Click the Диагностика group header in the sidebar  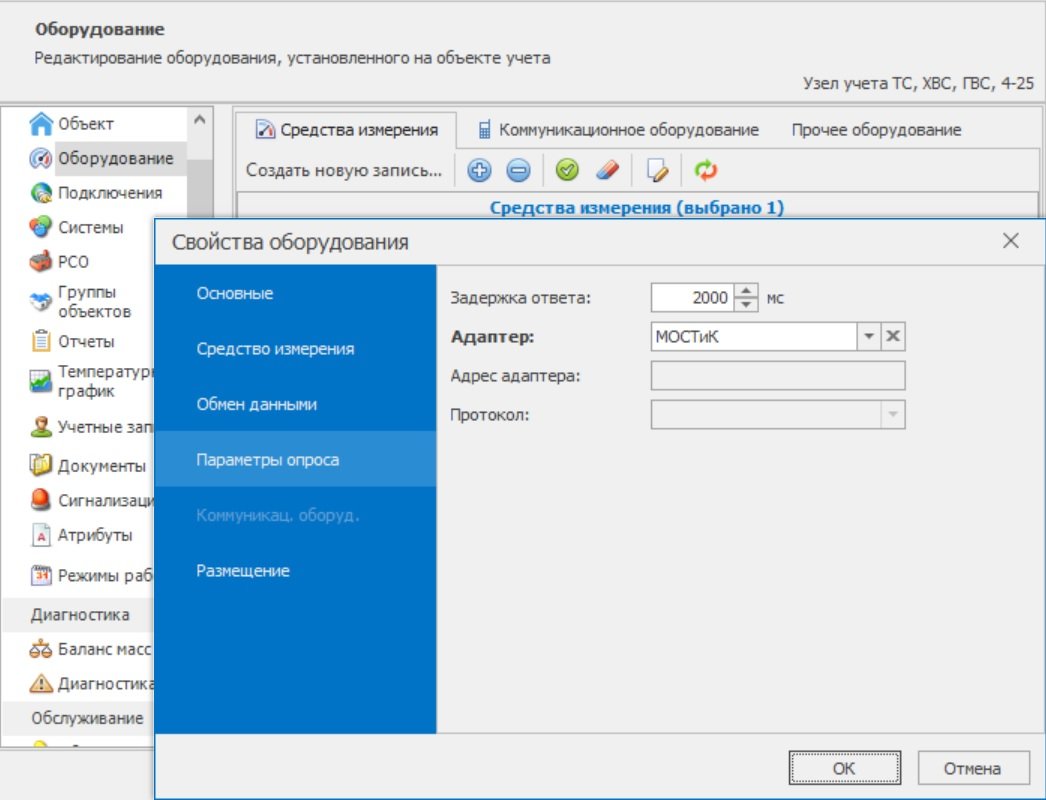[x=80, y=615]
